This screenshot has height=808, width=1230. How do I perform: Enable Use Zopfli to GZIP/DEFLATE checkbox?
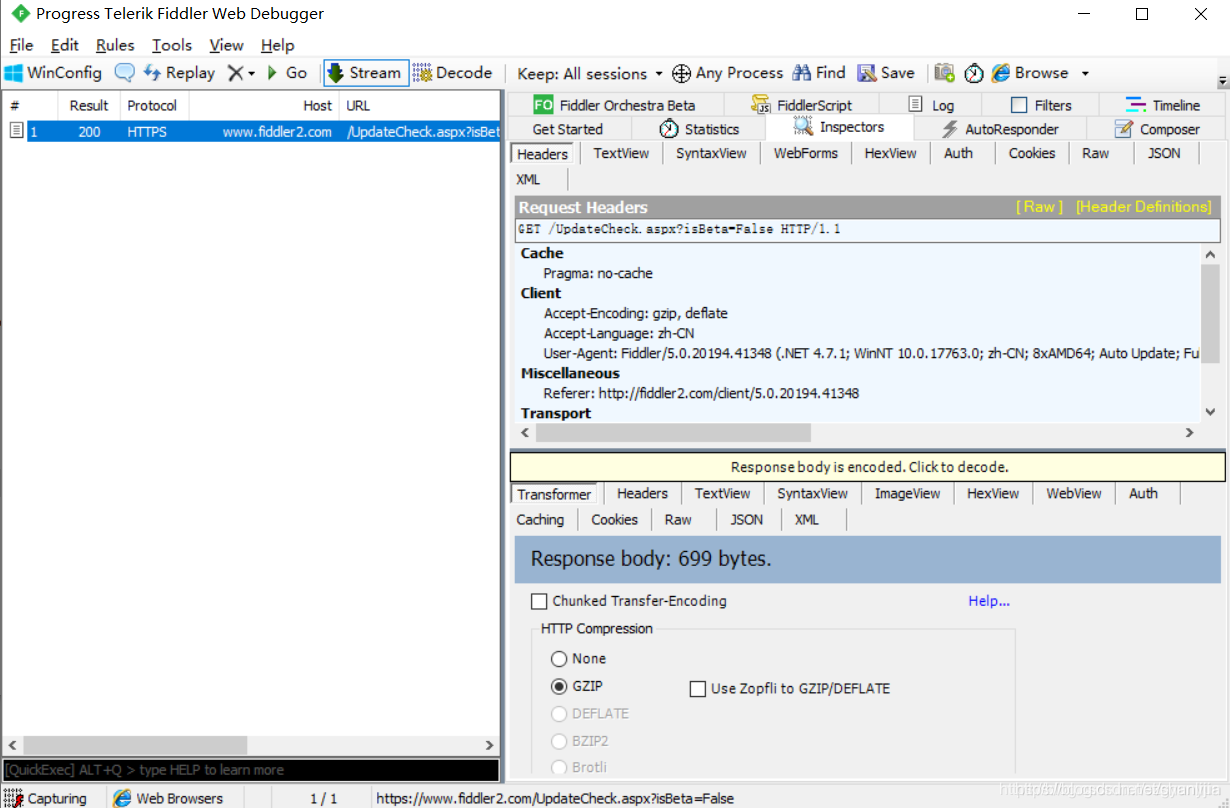[698, 689]
